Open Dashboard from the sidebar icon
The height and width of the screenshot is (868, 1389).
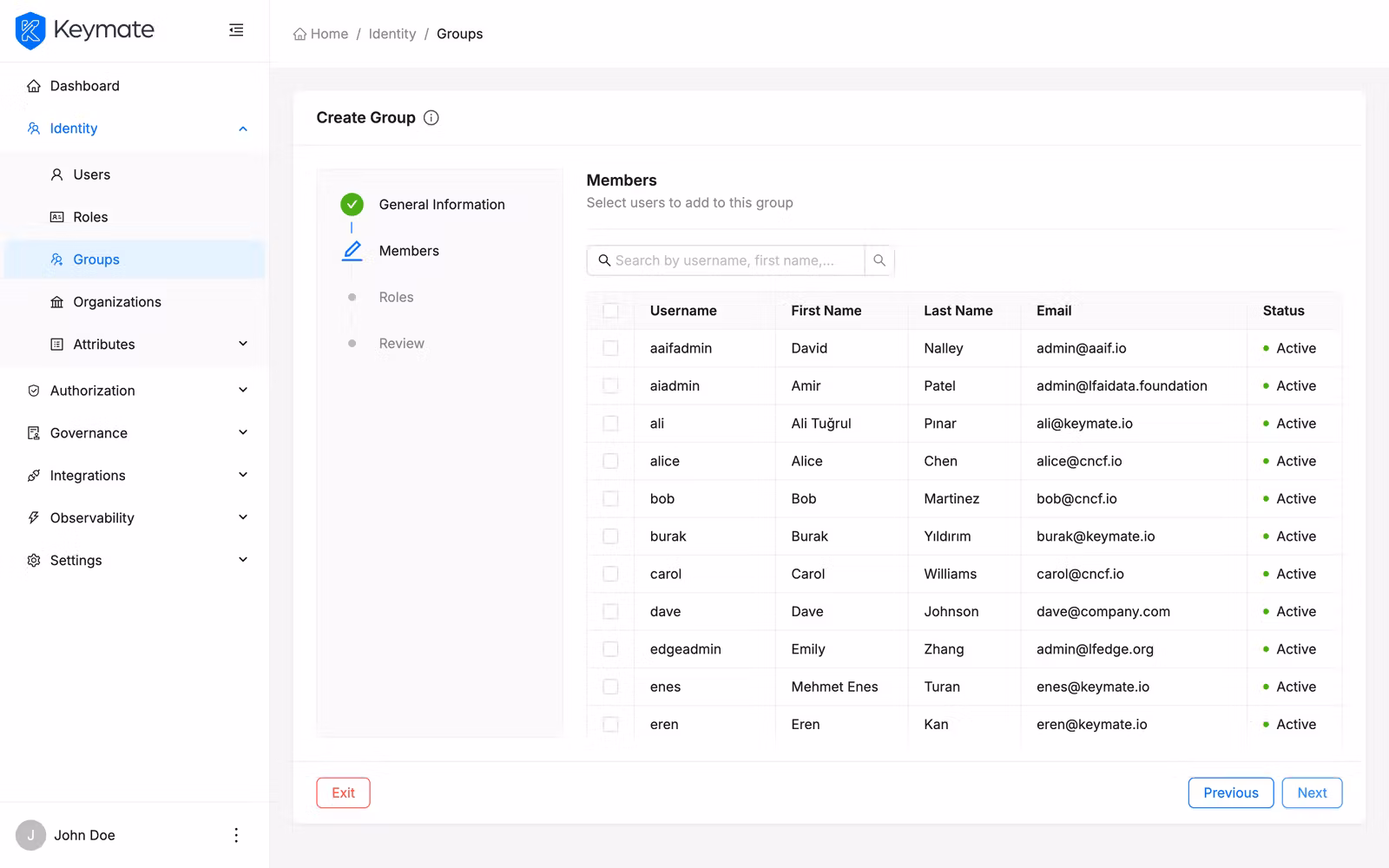pyautogui.click(x=33, y=86)
